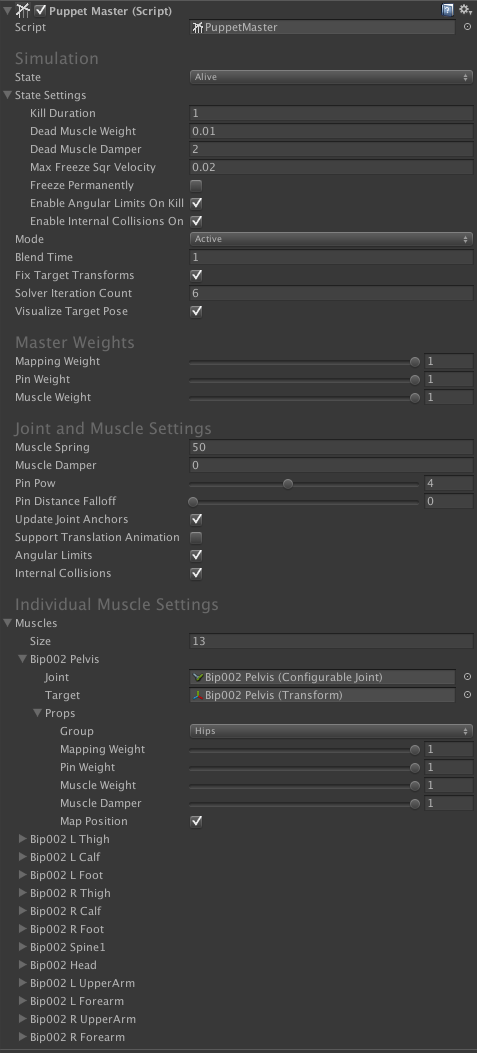
Task: Click the object picker next to Joint field
Action: tap(468, 677)
